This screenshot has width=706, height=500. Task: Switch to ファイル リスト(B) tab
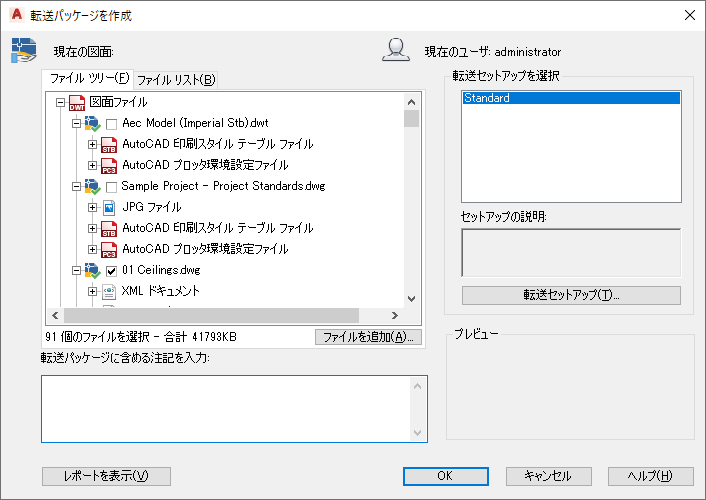tap(176, 80)
